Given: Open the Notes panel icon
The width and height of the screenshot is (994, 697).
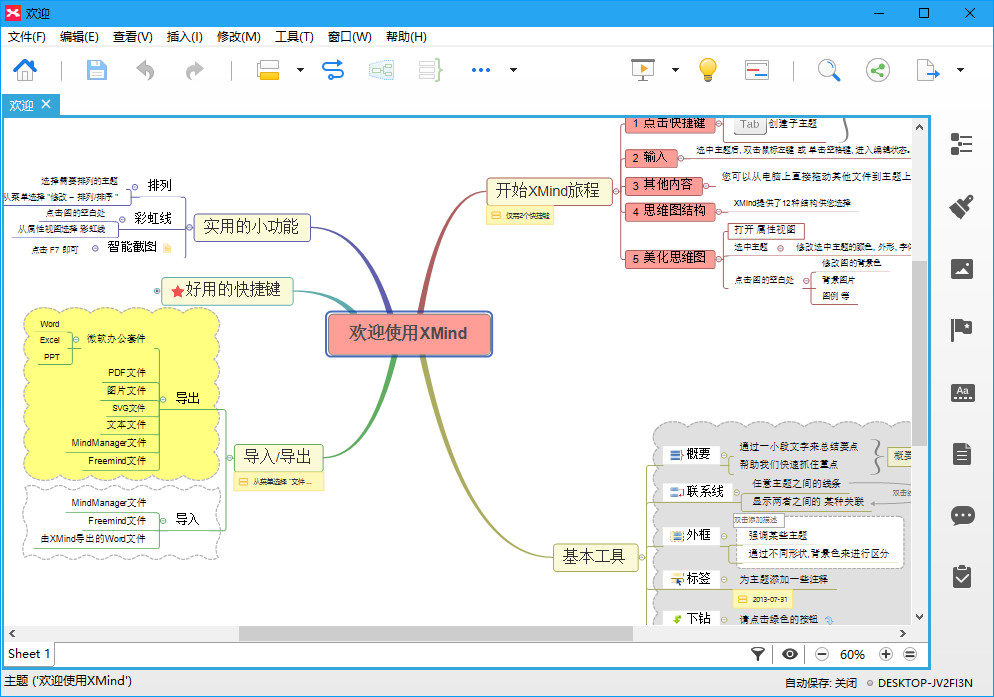Looking at the screenshot, I should 961,453.
